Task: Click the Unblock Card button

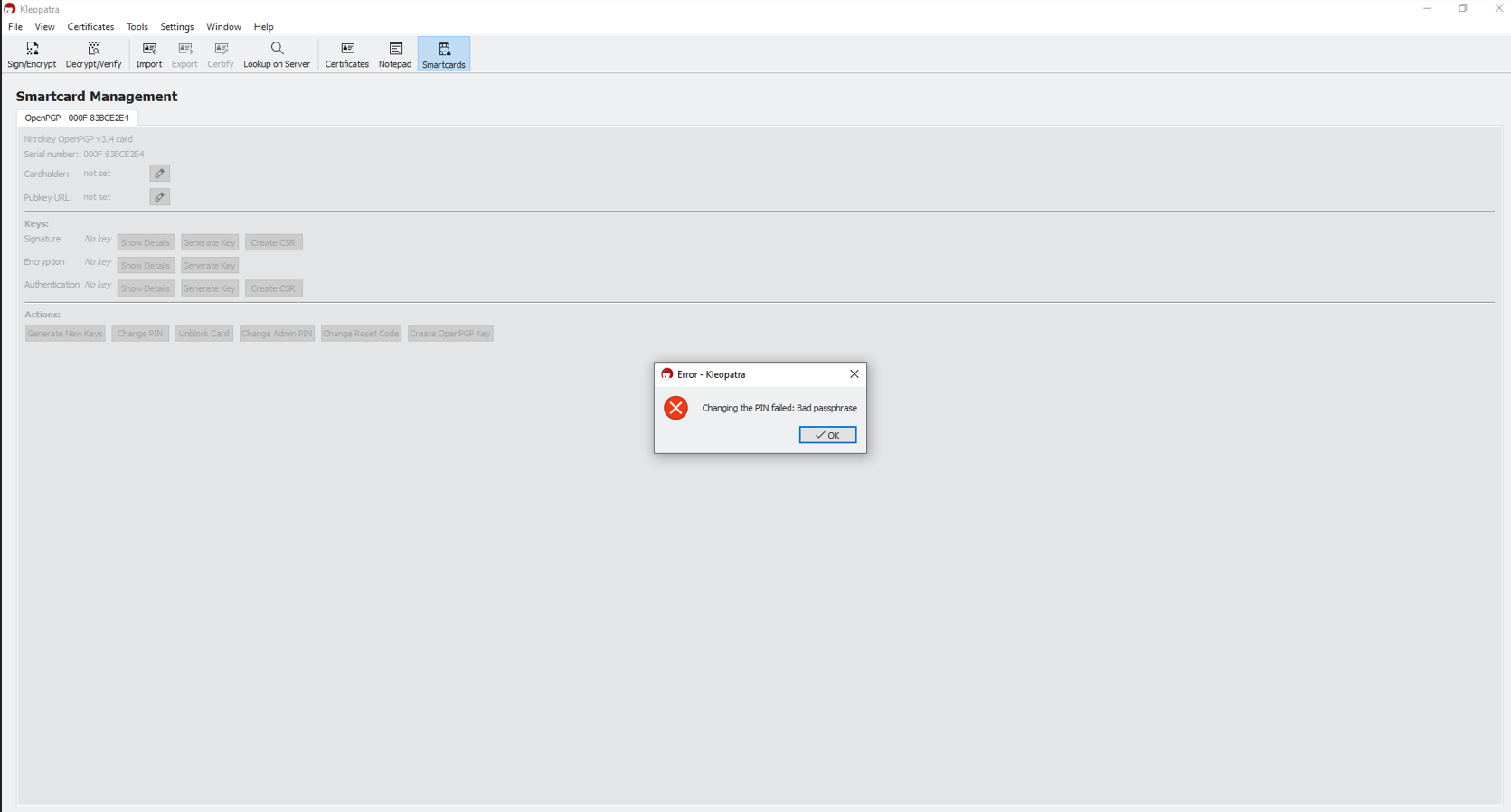Action: point(204,334)
